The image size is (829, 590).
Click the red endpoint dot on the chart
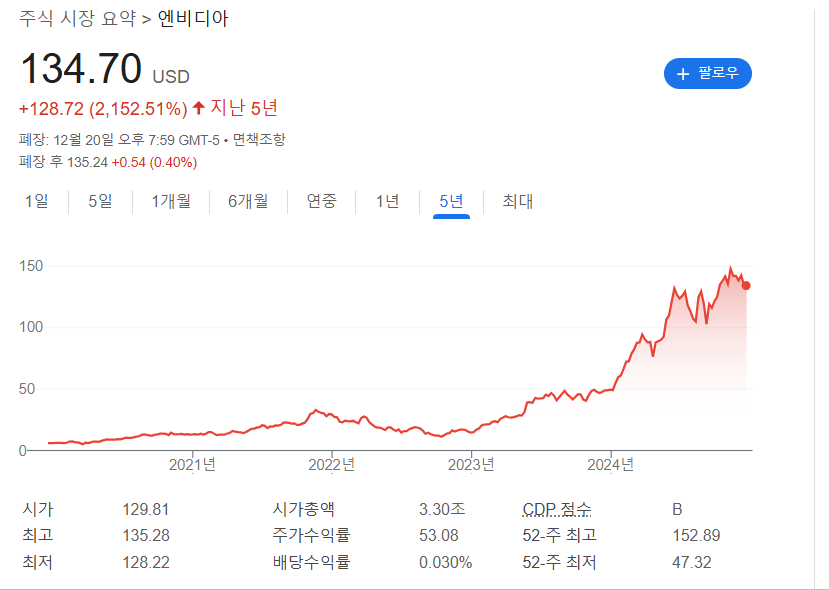tap(746, 285)
